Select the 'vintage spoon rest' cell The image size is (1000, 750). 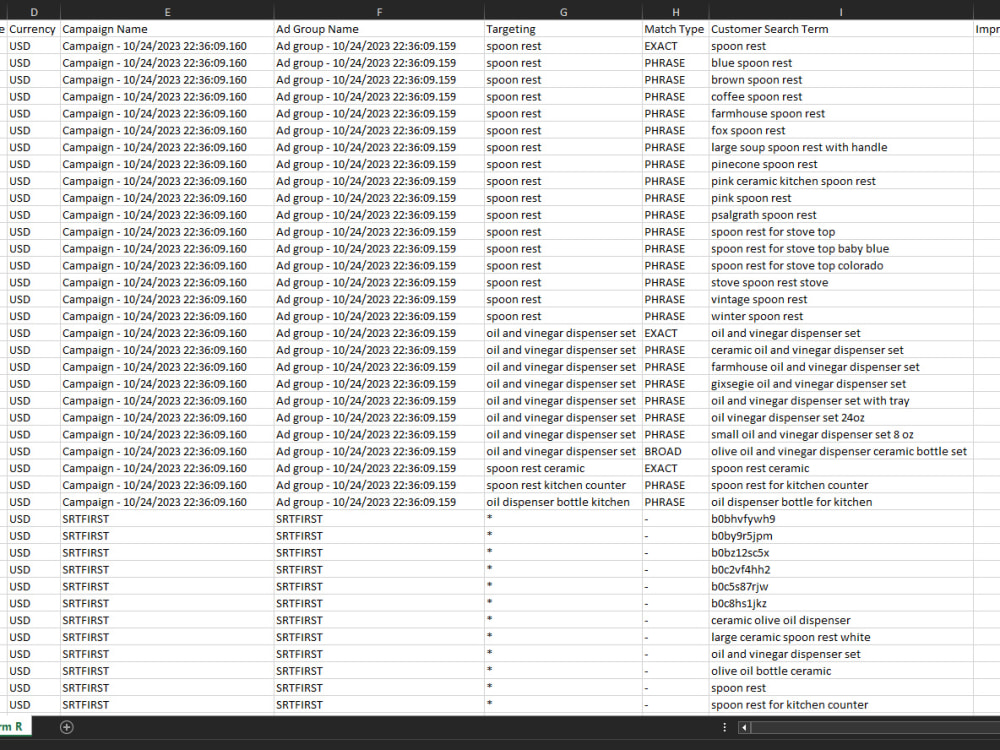click(841, 300)
